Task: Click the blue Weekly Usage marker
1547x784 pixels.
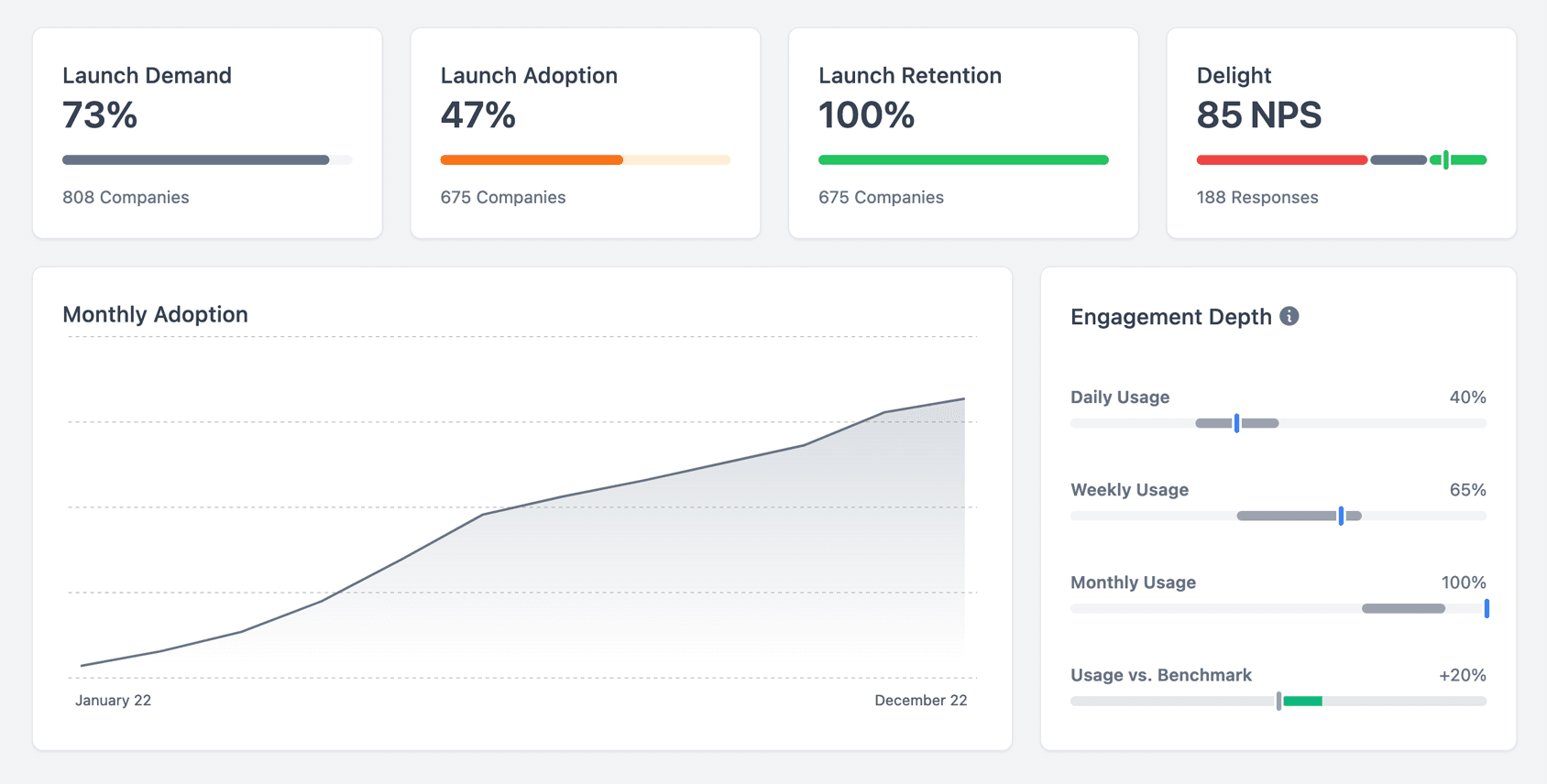Action: 1341,516
